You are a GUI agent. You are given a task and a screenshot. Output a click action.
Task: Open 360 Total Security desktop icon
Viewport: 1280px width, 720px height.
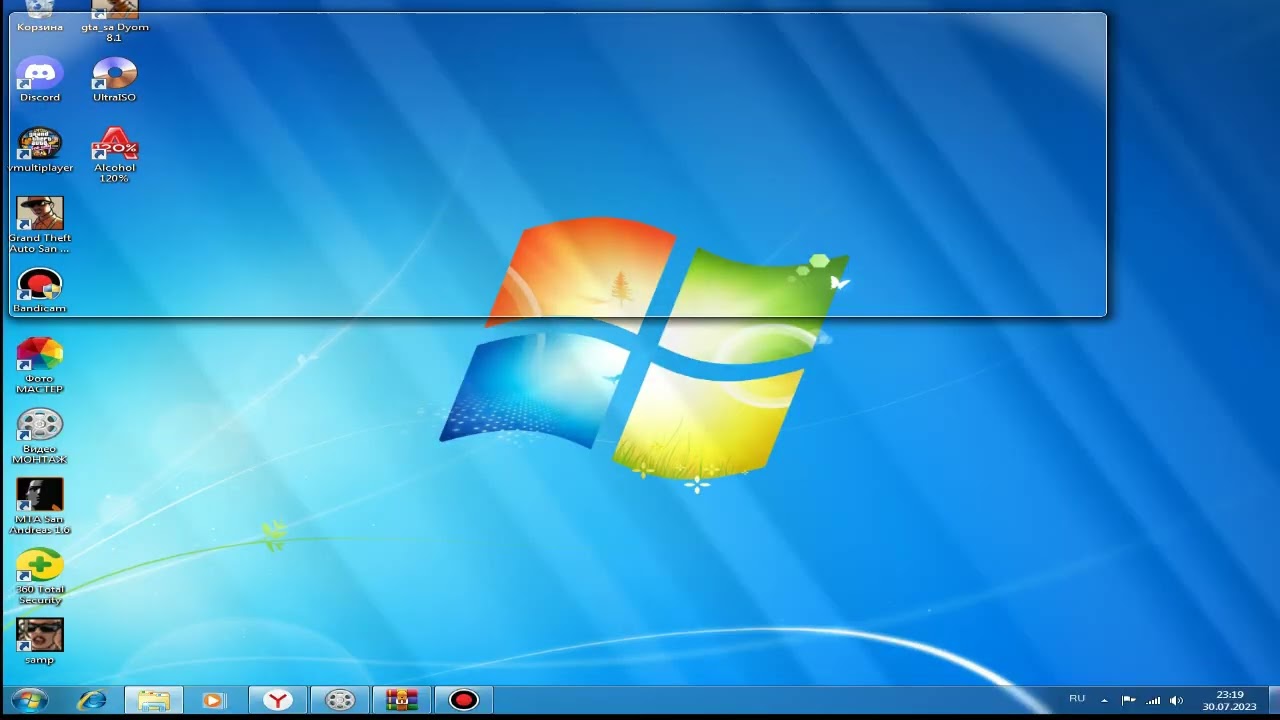click(x=40, y=577)
